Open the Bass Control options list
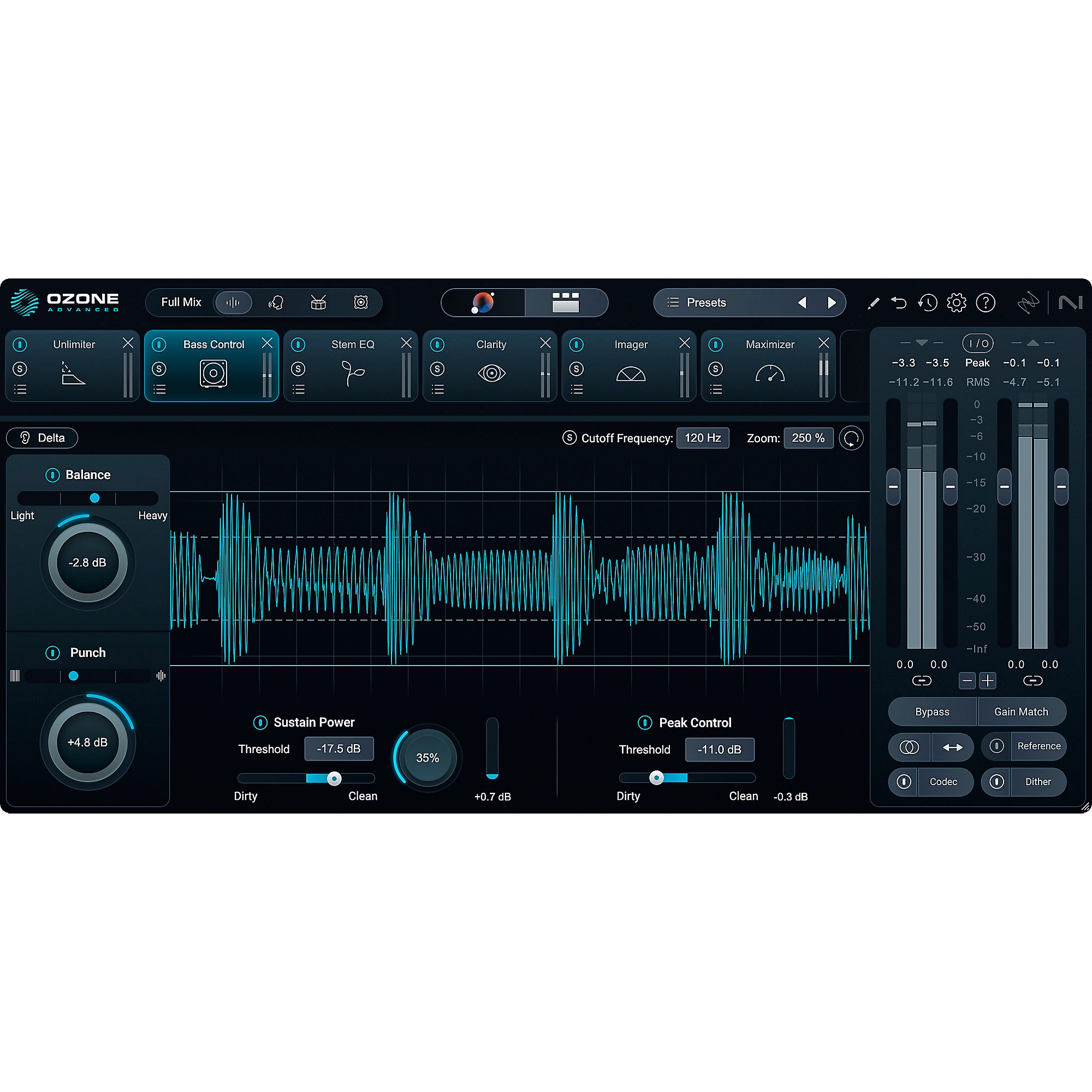 click(159, 389)
